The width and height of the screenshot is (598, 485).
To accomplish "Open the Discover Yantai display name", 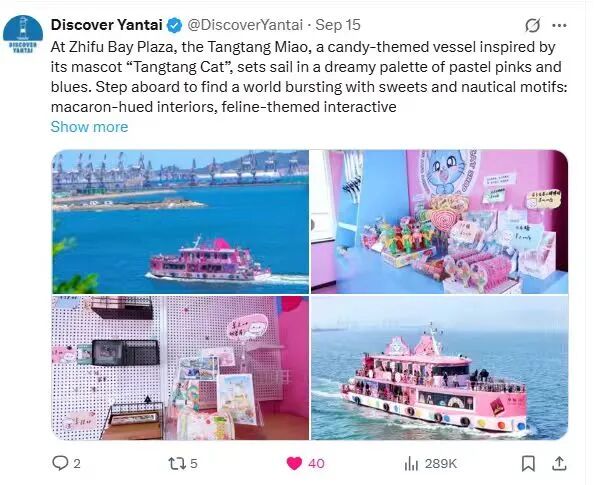I will 106,25.
